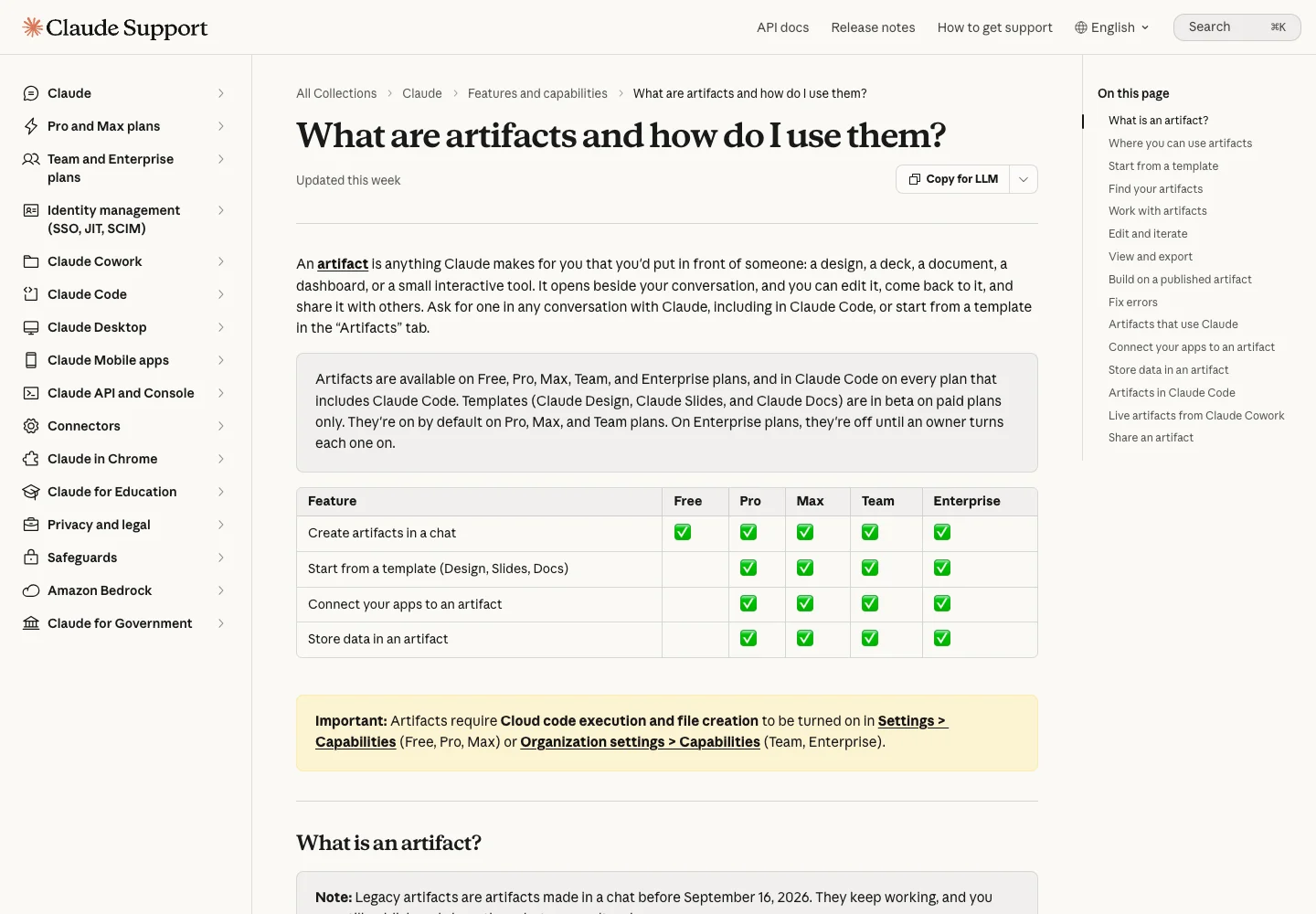This screenshot has height=914, width=1316.
Task: Jump to 'Share an artifact' section
Action: [1151, 438]
